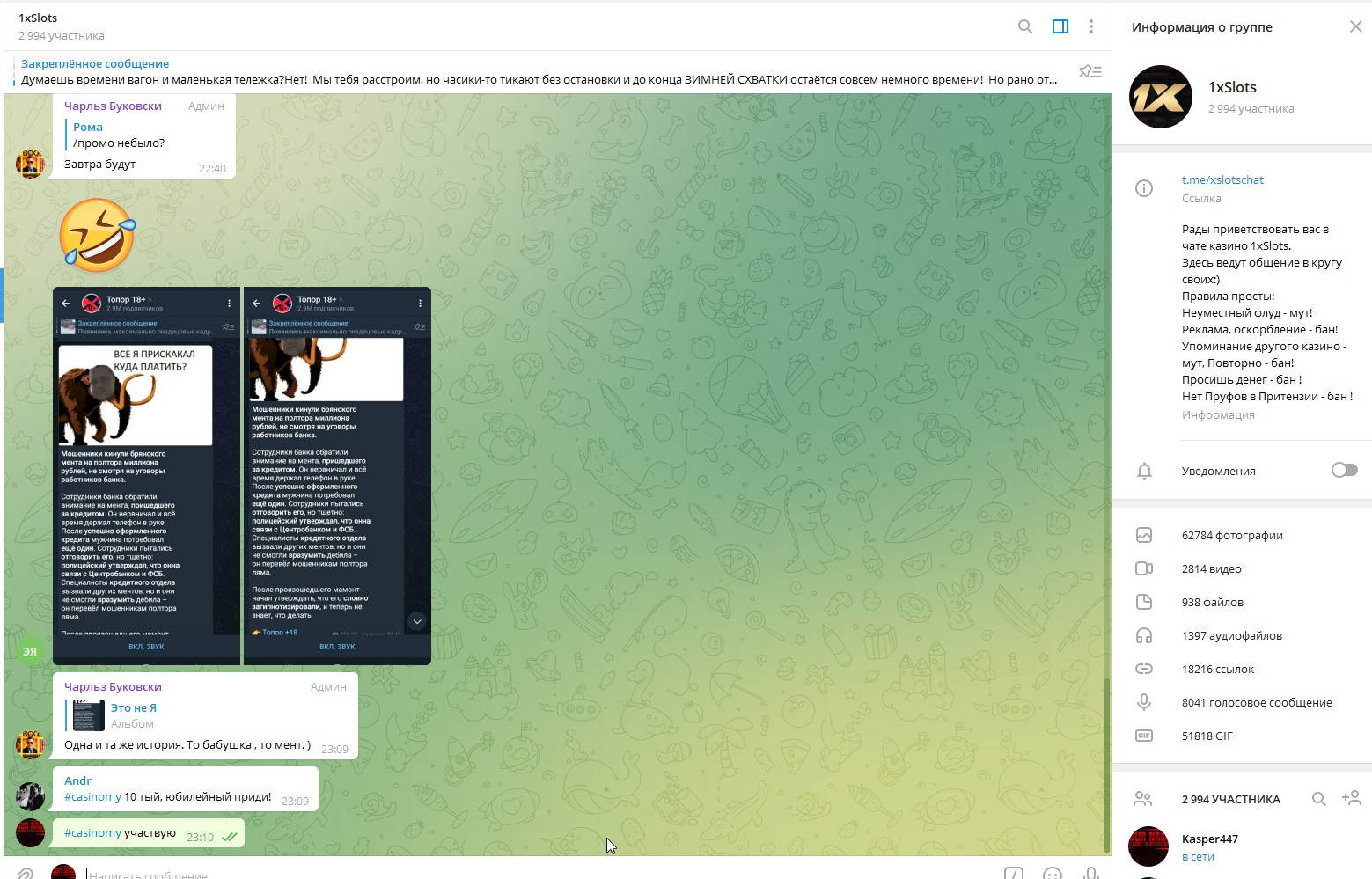Click the chain icon for shared links
The image size is (1372, 879).
1144,669
